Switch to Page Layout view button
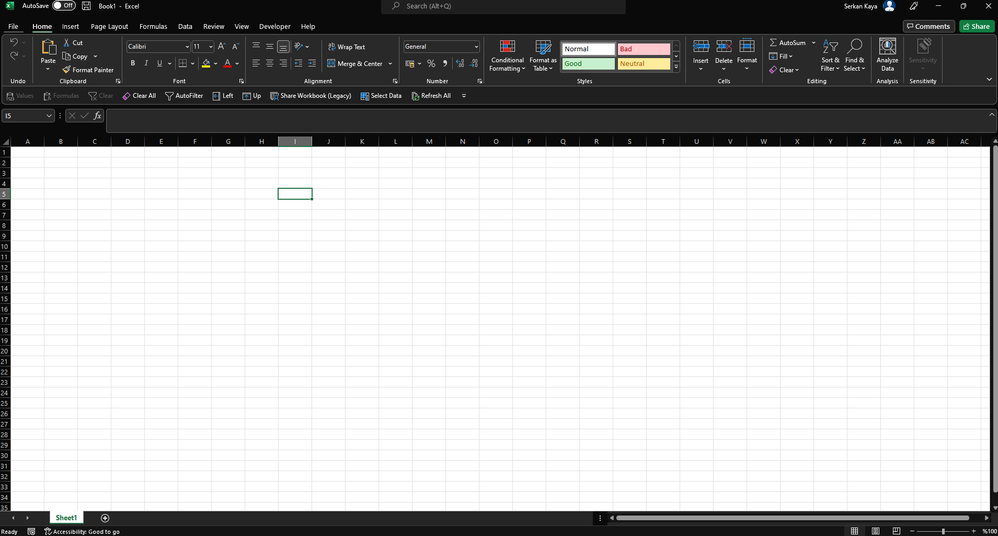 click(876, 531)
